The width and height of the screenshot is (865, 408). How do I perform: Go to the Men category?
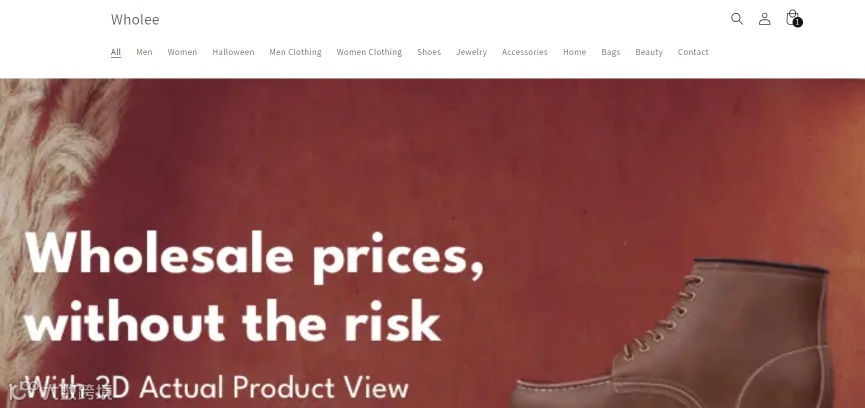(x=145, y=52)
